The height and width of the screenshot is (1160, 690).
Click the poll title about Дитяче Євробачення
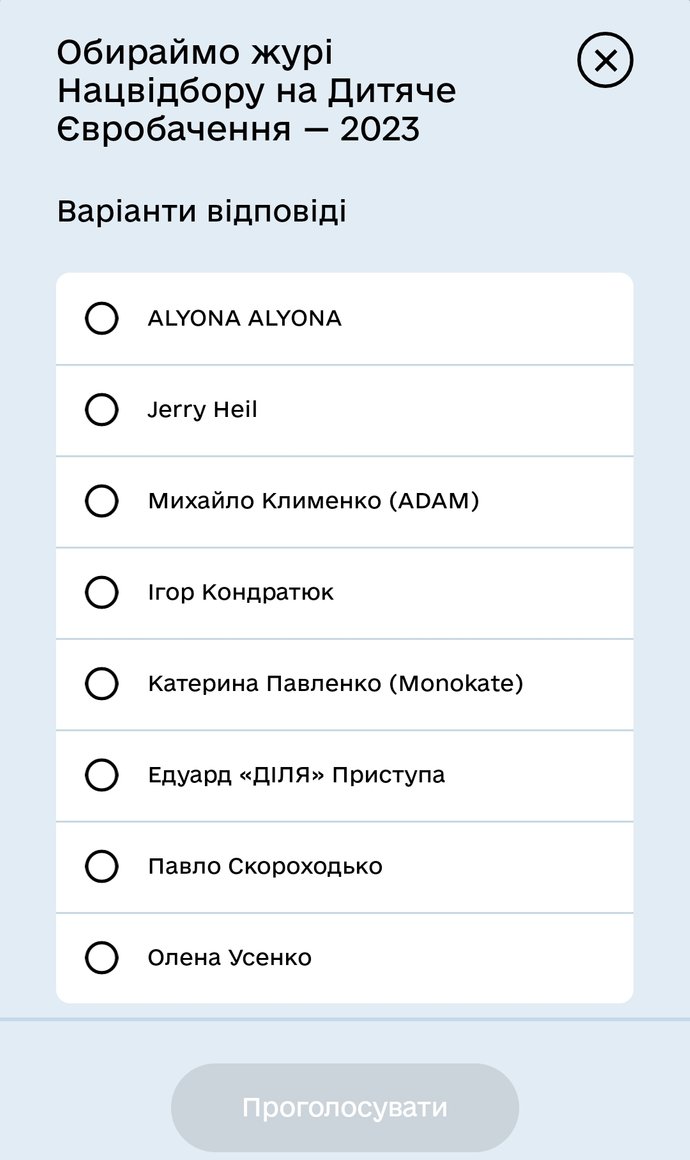pos(256,91)
